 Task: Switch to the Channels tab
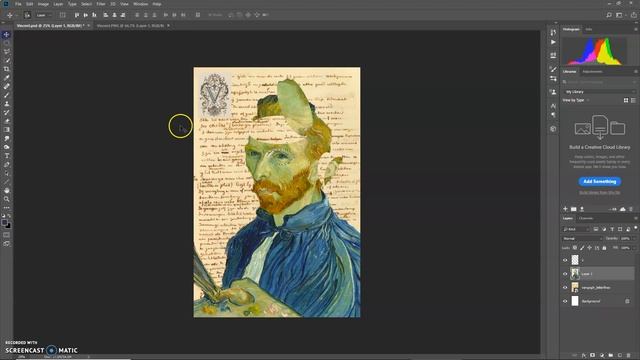[x=586, y=218]
